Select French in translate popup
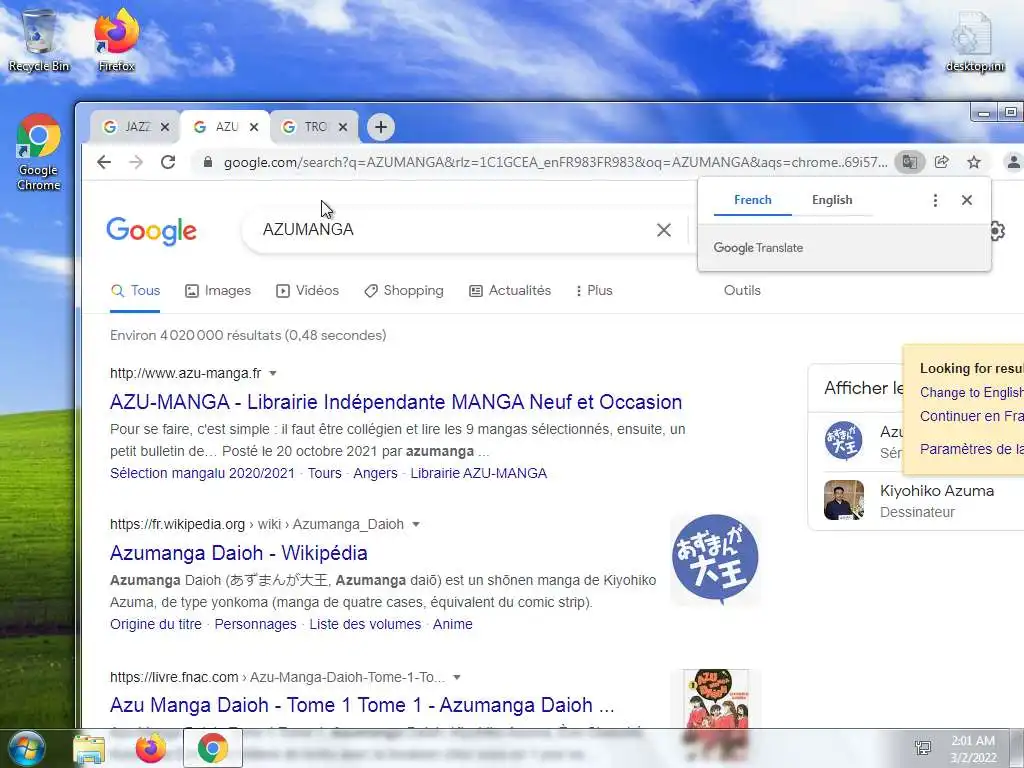Screen dimensions: 1024x768 point(752,200)
